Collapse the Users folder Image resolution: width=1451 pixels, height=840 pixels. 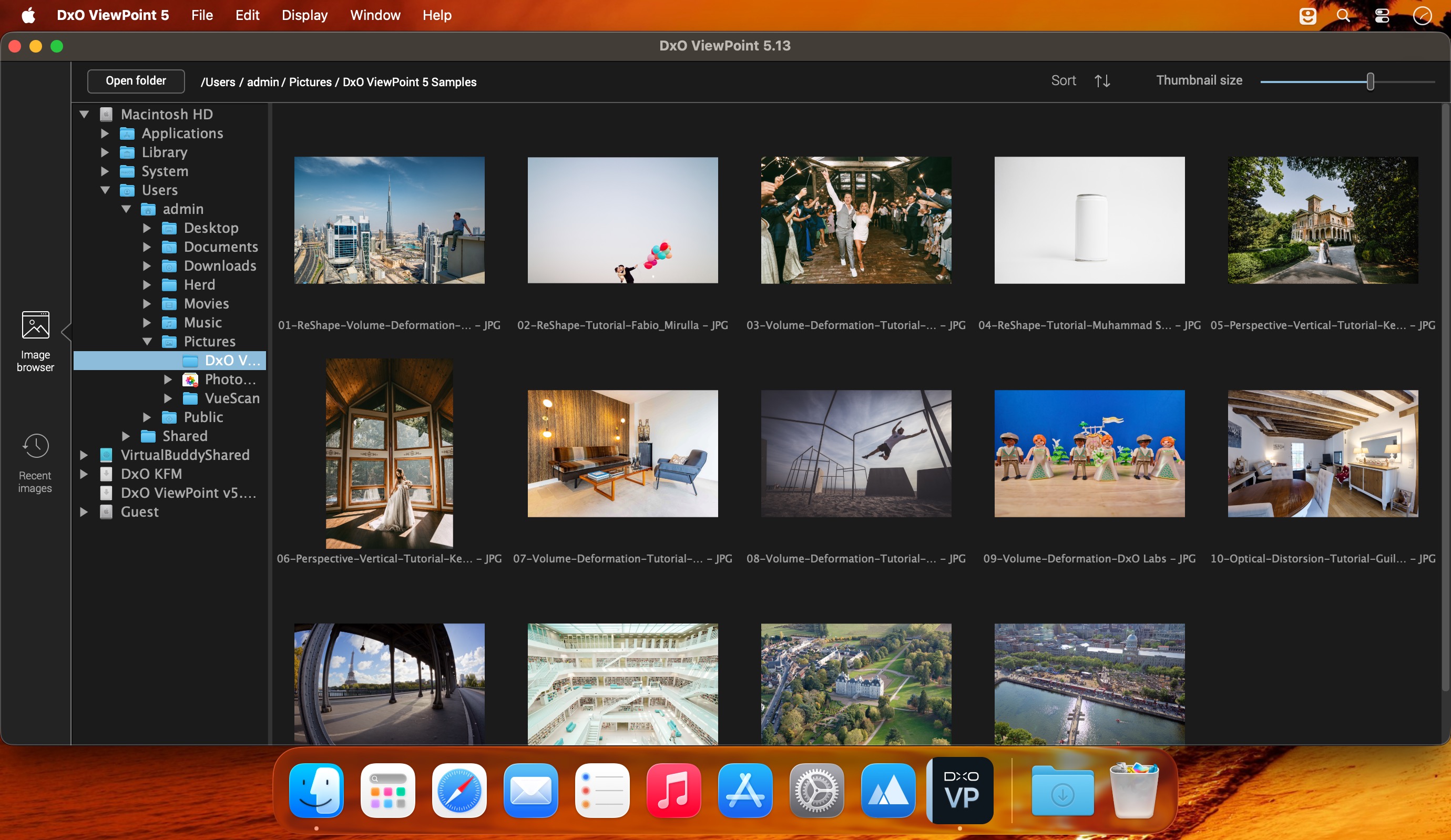105,190
